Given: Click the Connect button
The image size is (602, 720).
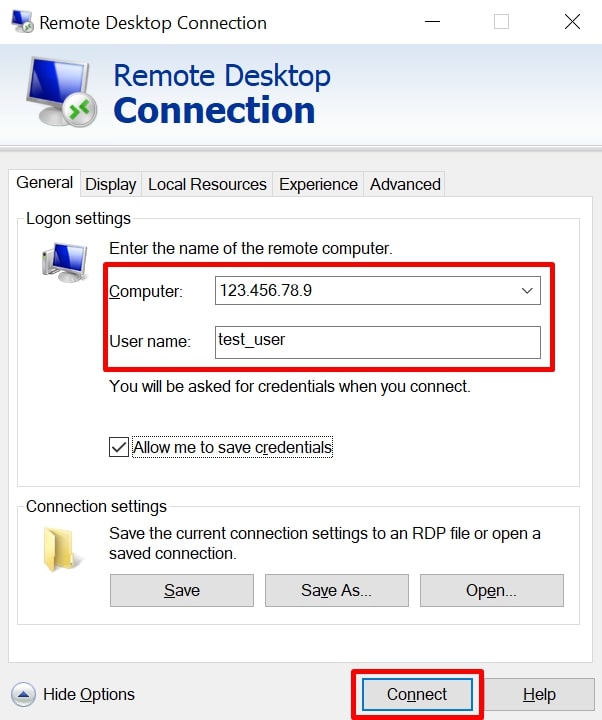Looking at the screenshot, I should tap(417, 694).
